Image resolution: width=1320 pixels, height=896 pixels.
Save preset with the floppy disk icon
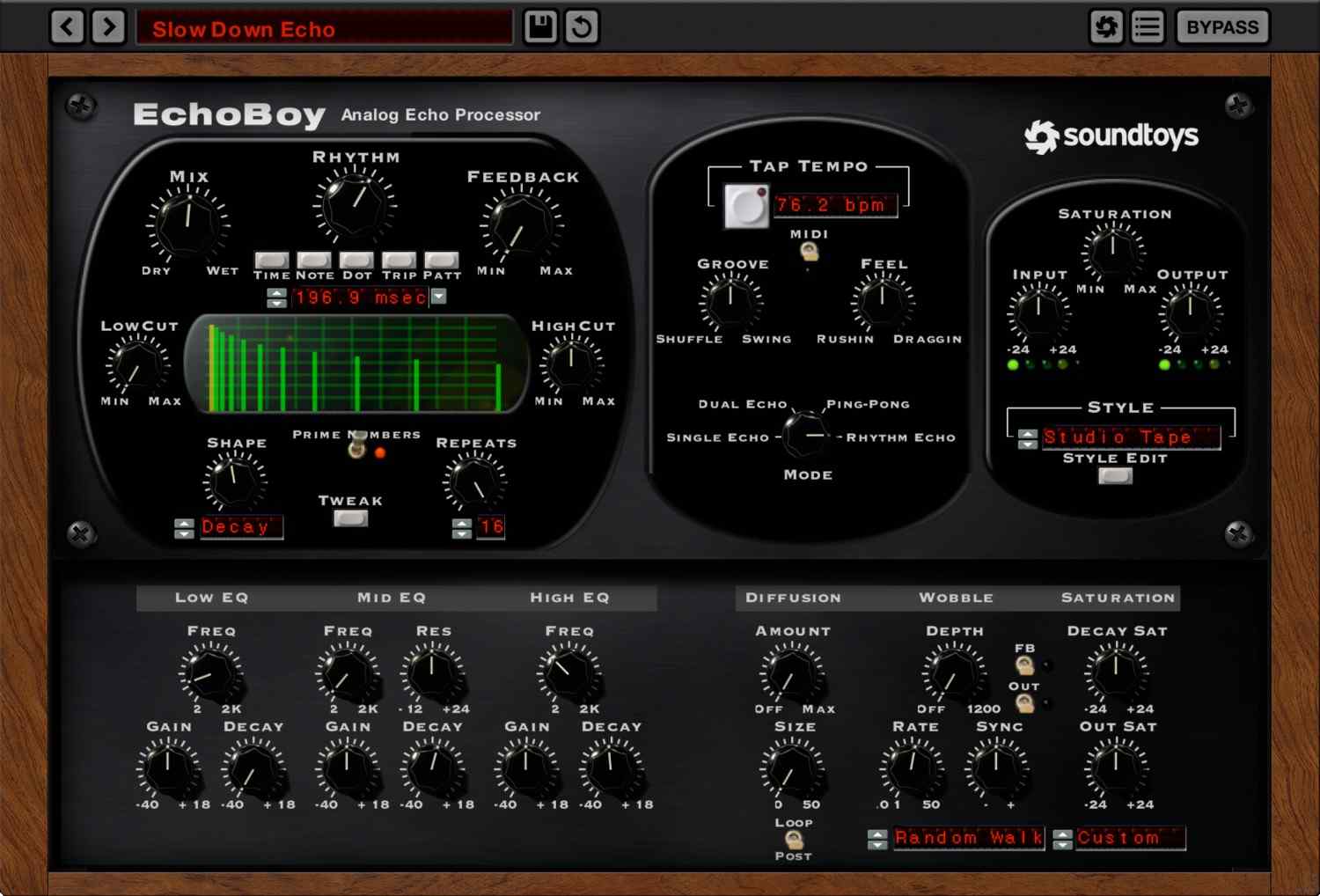540,26
